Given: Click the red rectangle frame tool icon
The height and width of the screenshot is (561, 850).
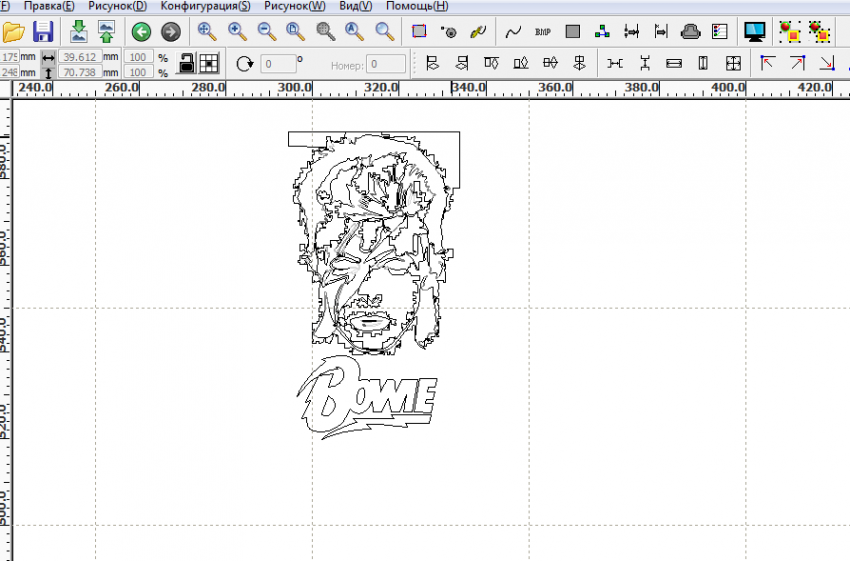Looking at the screenshot, I should (x=419, y=31).
